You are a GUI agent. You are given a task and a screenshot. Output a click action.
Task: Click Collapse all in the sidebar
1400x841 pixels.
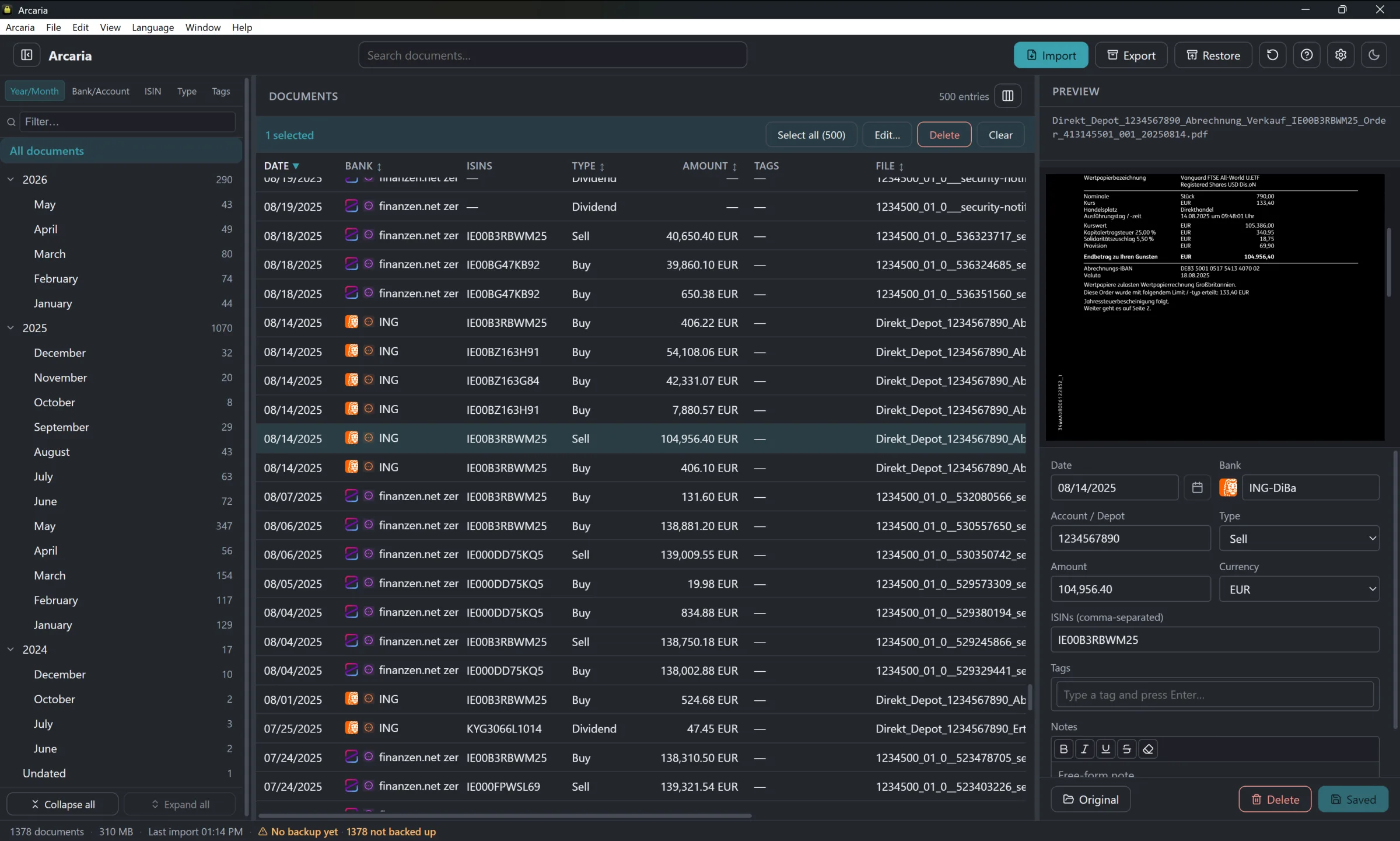point(62,804)
